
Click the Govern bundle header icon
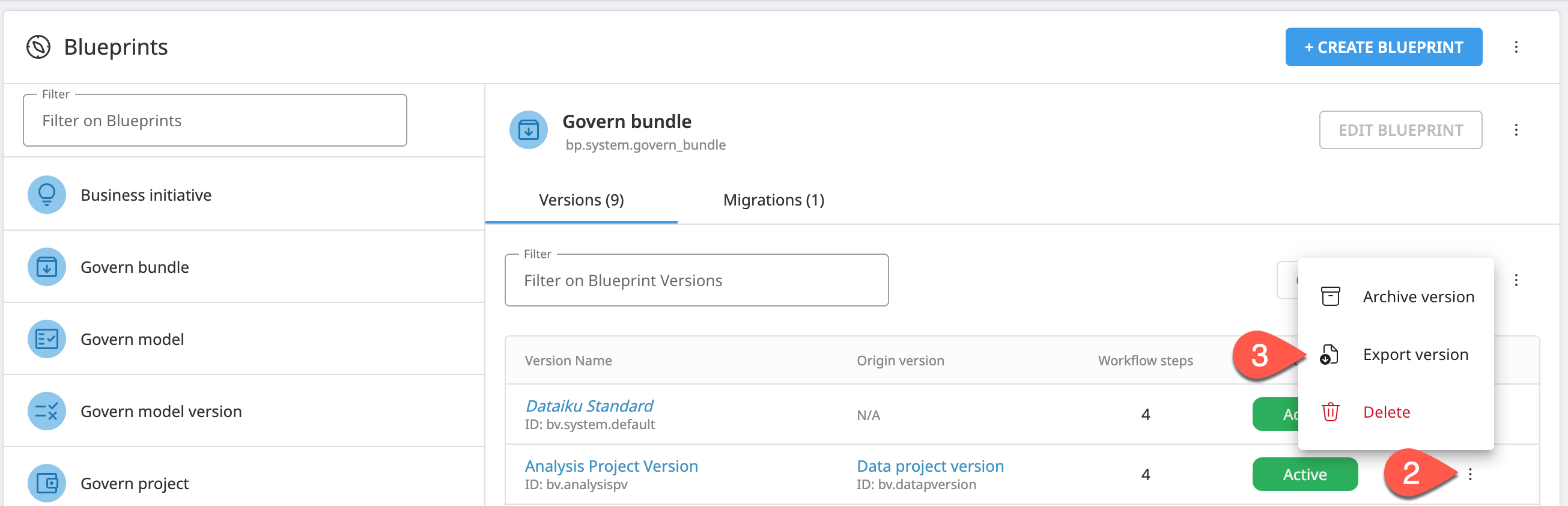pyautogui.click(x=527, y=130)
